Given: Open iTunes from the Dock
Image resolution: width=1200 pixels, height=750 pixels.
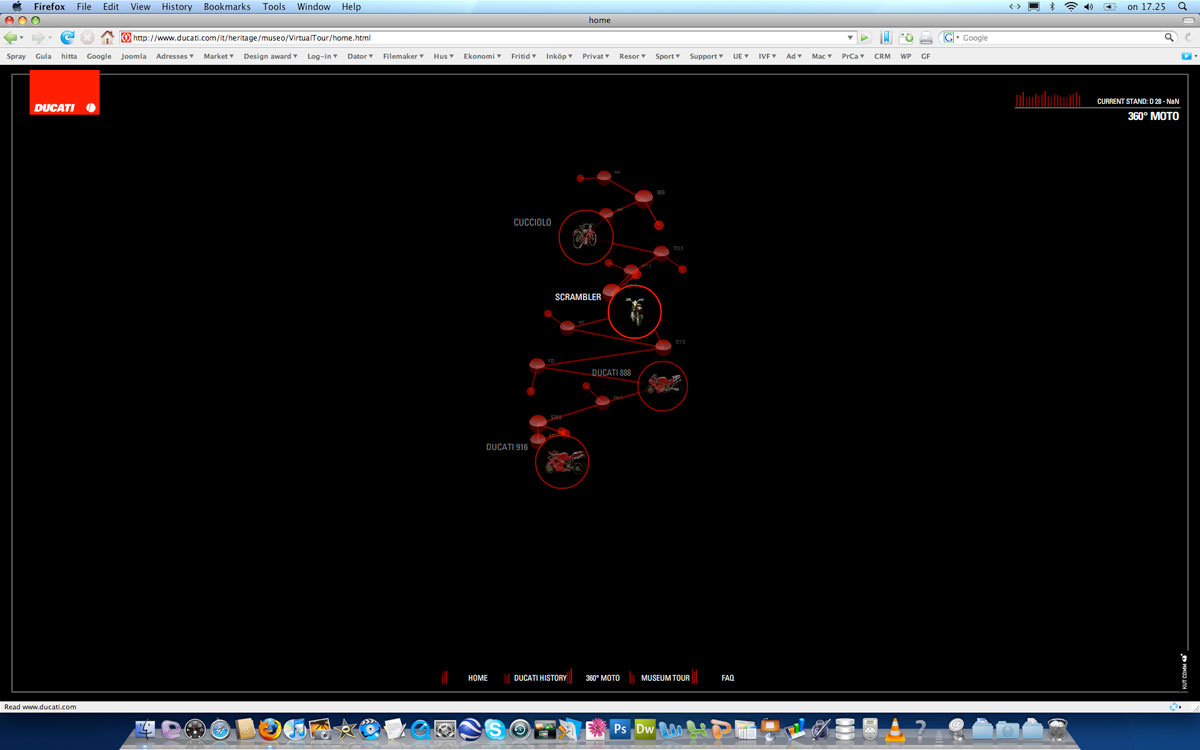Looking at the screenshot, I should [295, 729].
